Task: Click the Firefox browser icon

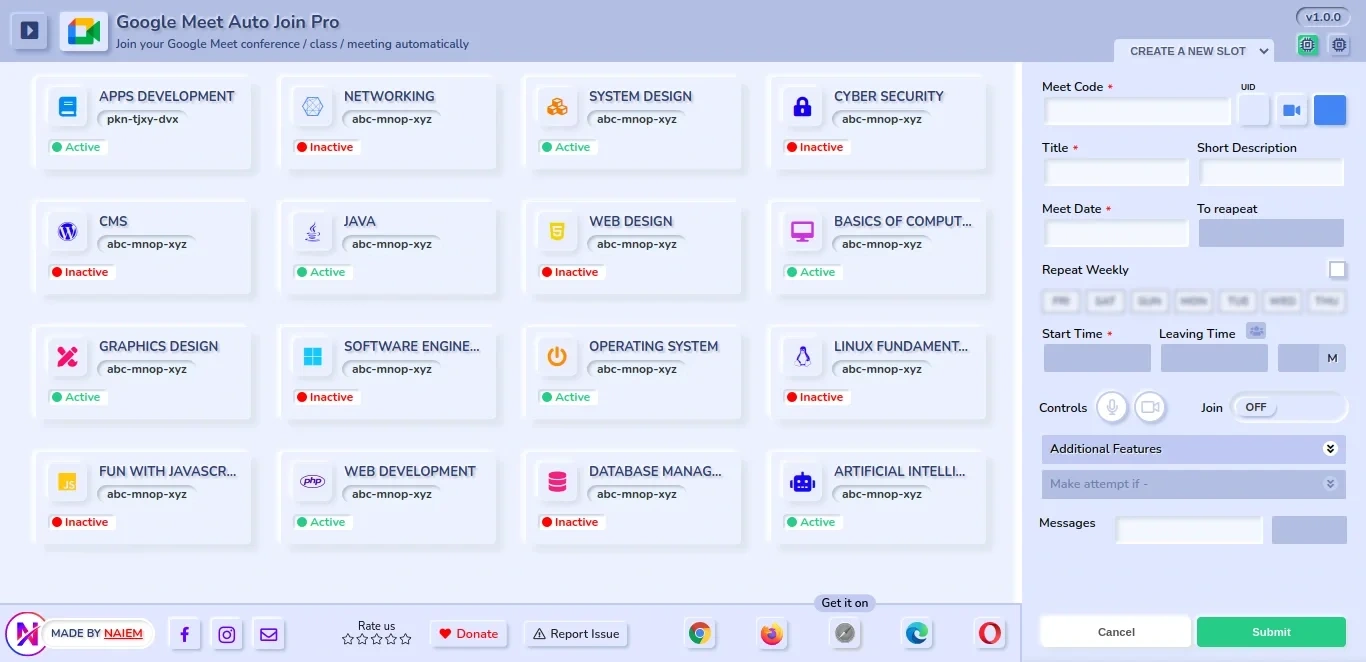Action: [771, 633]
